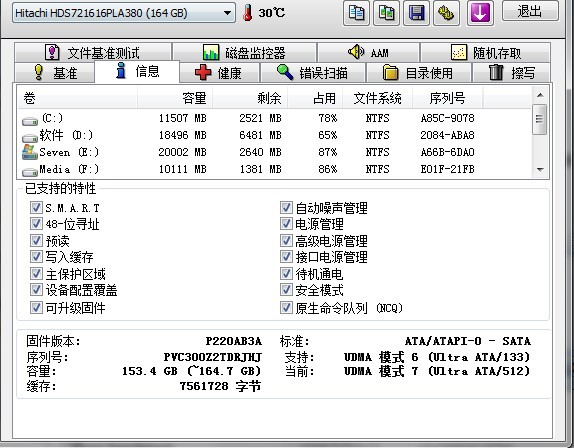The image size is (574, 448).
Task: Toggle the S.M.A.R.T checkbox
Action: [x=36, y=208]
